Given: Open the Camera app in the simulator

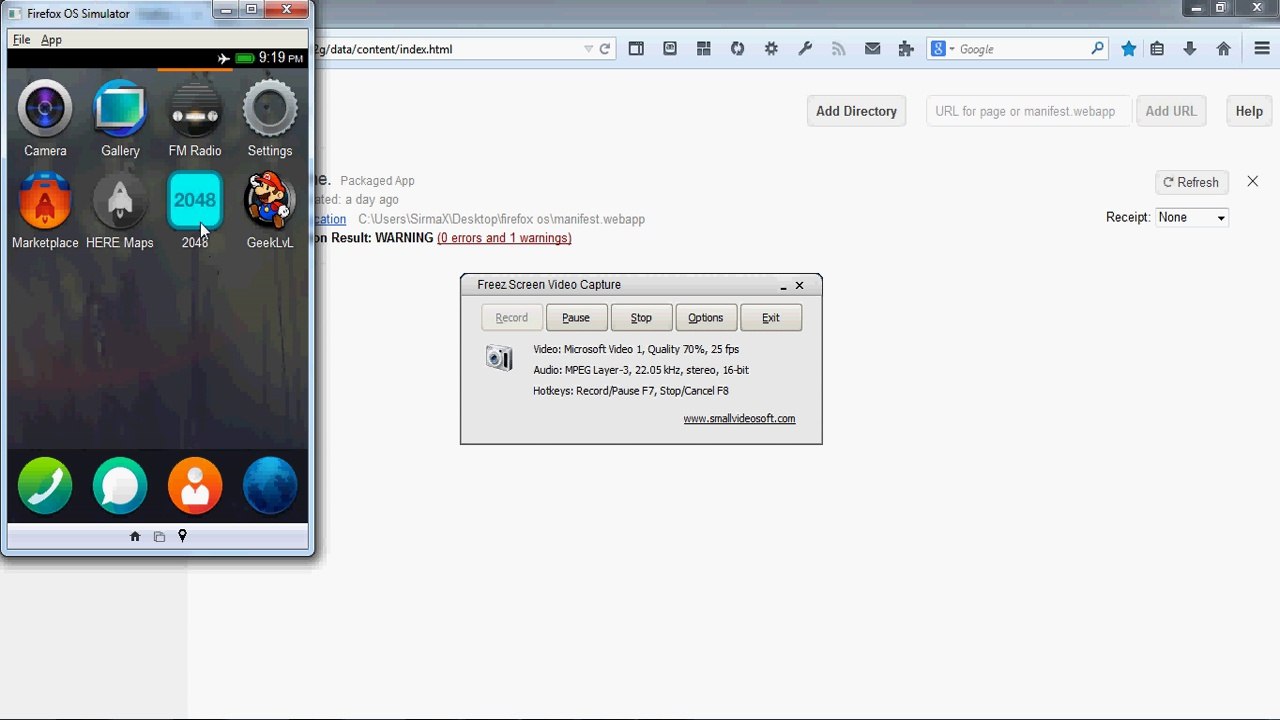Looking at the screenshot, I should (x=45, y=109).
